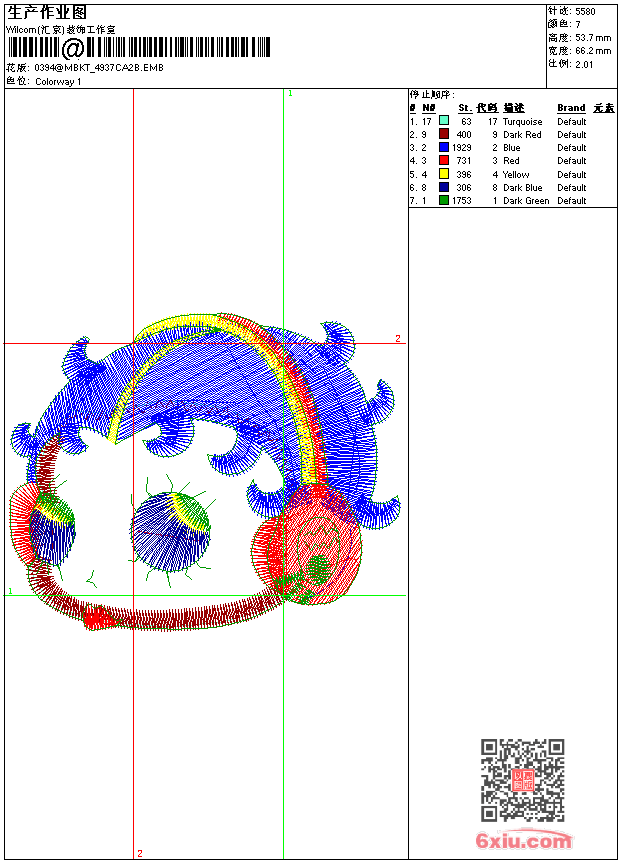Click the embroidered right eye of the character

pos(171,531)
